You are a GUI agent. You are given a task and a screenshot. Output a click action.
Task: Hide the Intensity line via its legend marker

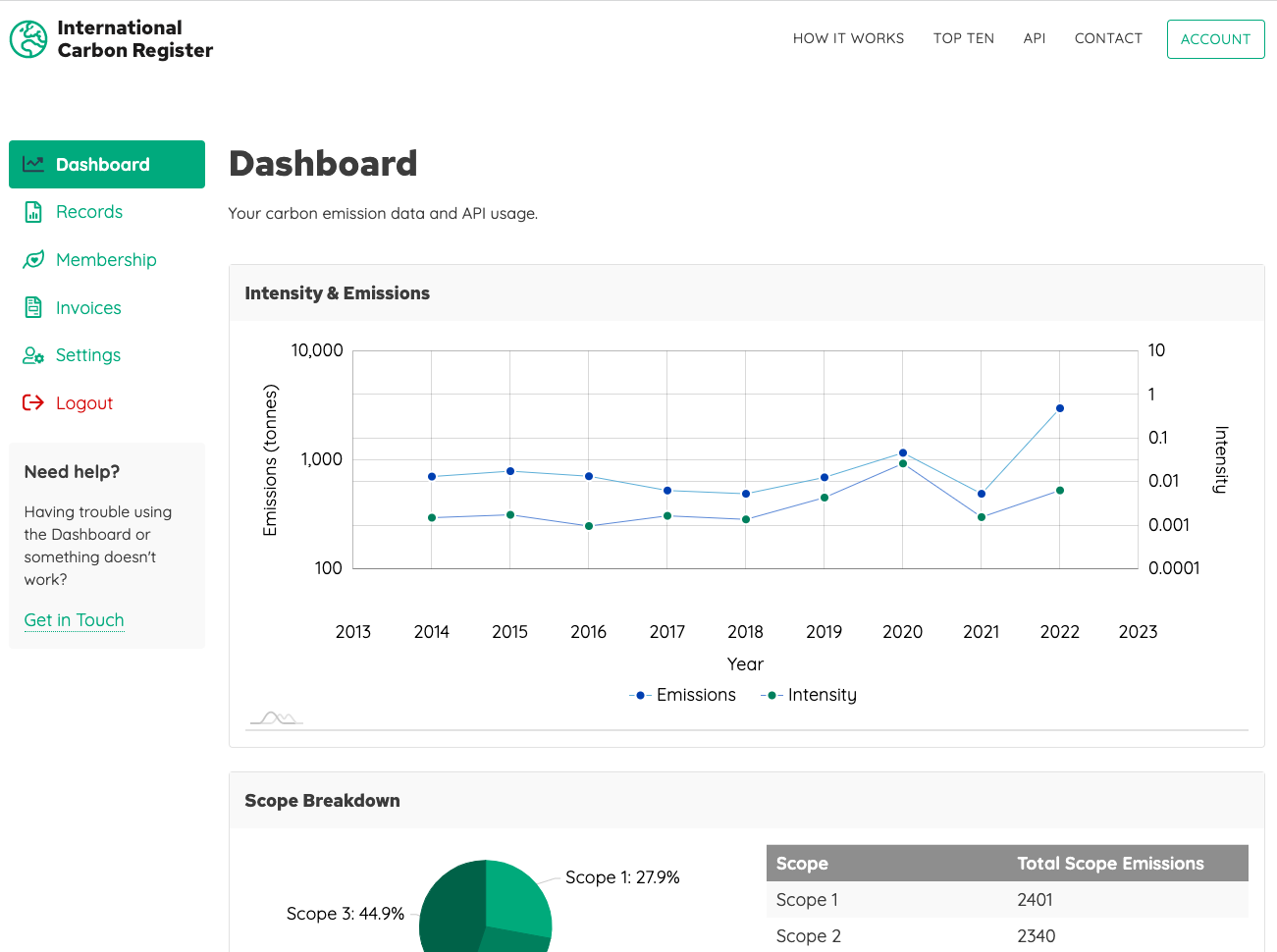coord(770,695)
